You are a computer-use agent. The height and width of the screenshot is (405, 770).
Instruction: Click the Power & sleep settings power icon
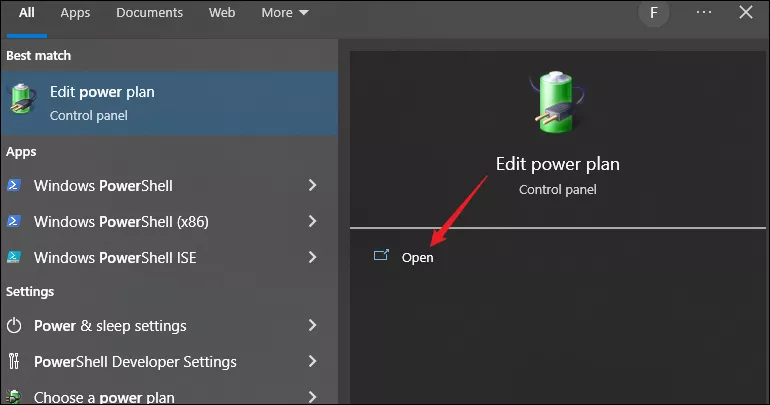14,325
